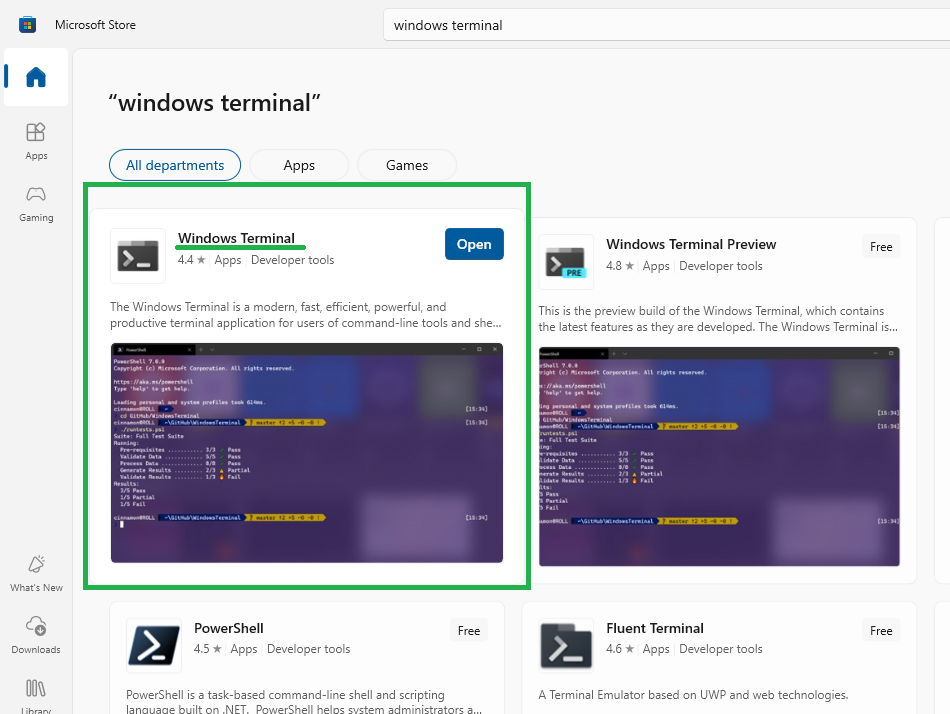Image resolution: width=950 pixels, height=714 pixels.
Task: Open What's New in sidebar
Action: pyautogui.click(x=36, y=573)
